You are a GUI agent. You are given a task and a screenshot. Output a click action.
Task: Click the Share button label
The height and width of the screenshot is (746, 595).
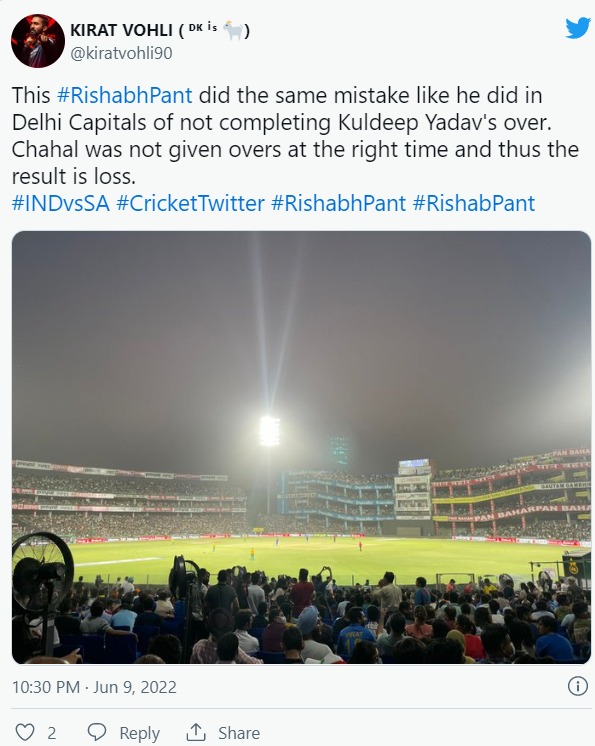coord(239,733)
